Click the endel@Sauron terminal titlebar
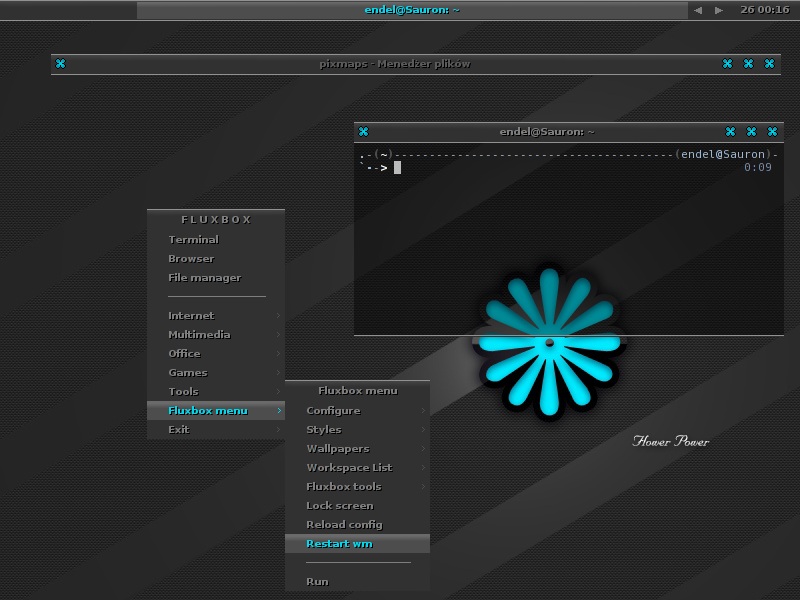 click(x=547, y=132)
